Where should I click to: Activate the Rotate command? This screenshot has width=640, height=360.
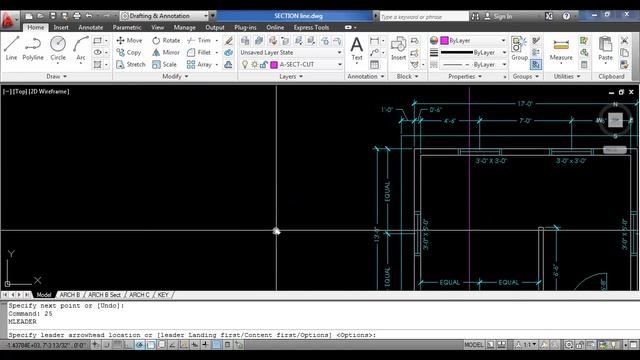click(166, 40)
